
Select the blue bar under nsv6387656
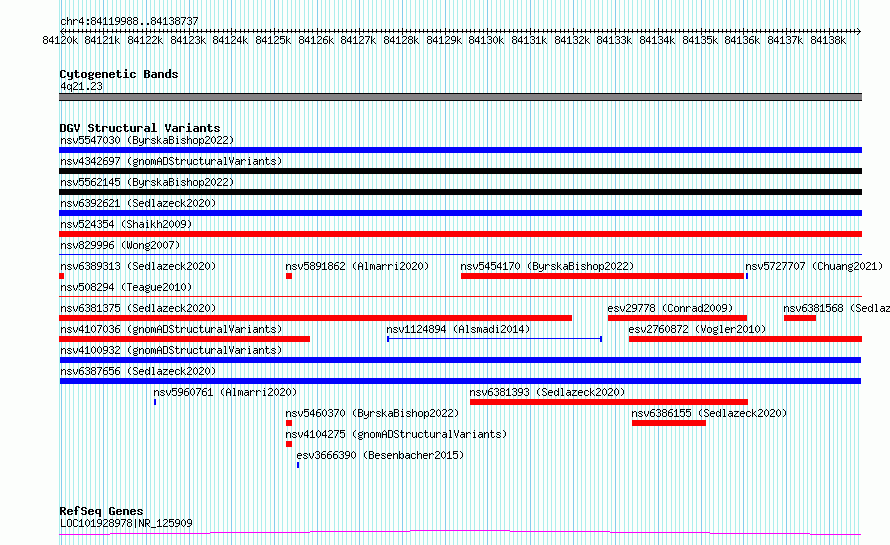[x=460, y=381]
